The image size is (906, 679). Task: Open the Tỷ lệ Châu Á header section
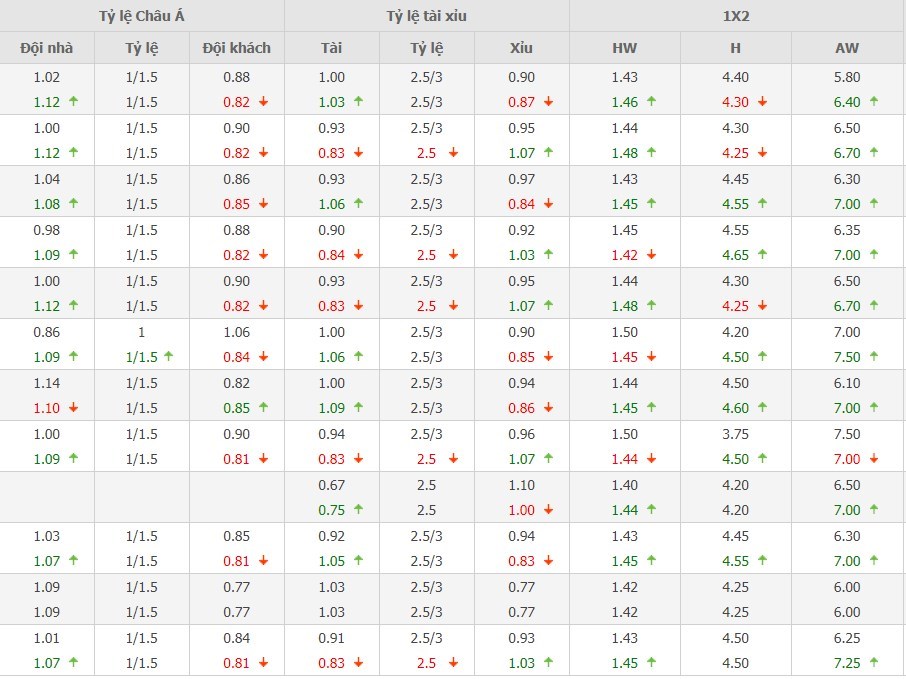[142, 16]
